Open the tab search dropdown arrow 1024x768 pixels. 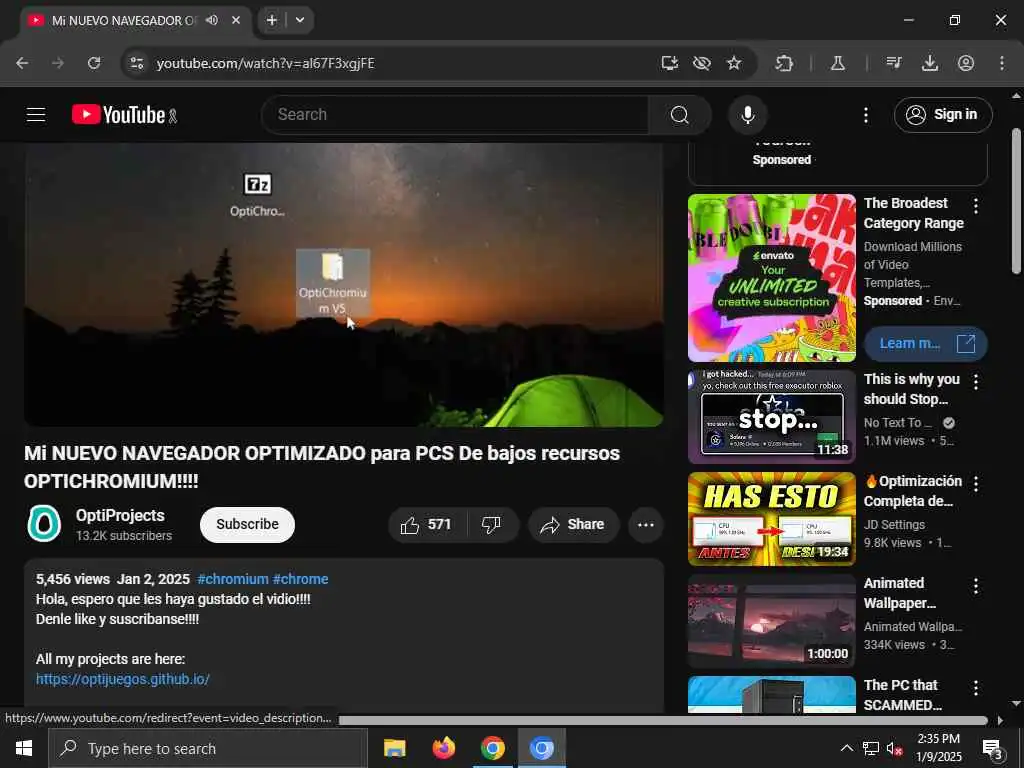tap(300, 20)
